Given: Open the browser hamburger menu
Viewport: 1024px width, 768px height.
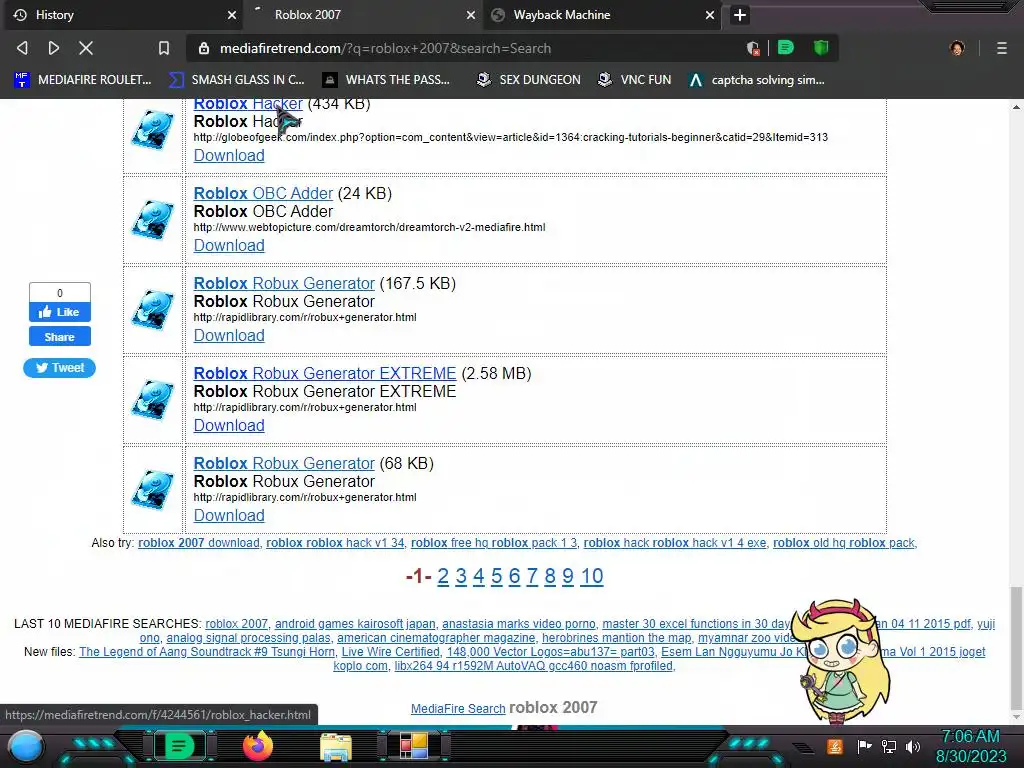Looking at the screenshot, I should [1002, 48].
